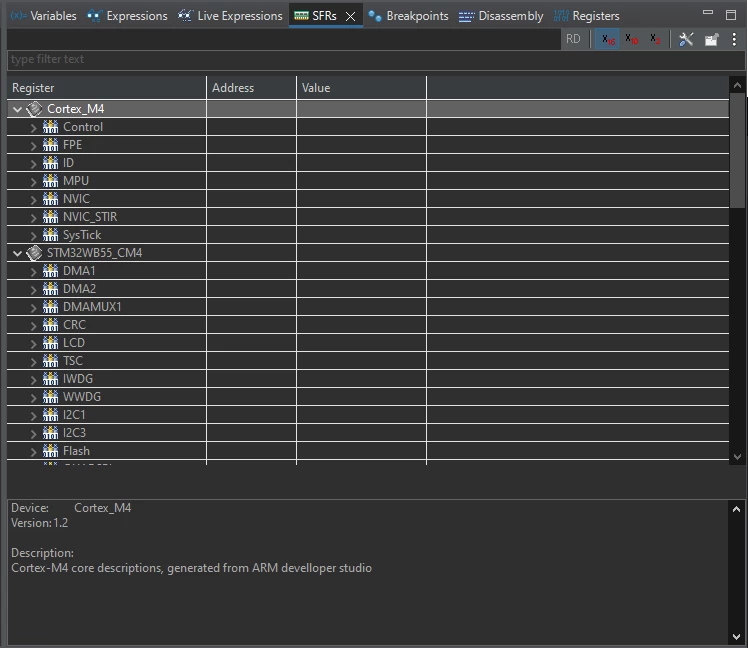The image size is (748, 648).
Task: Collapse the Cortex_M4 tree node
Action: tap(18, 109)
